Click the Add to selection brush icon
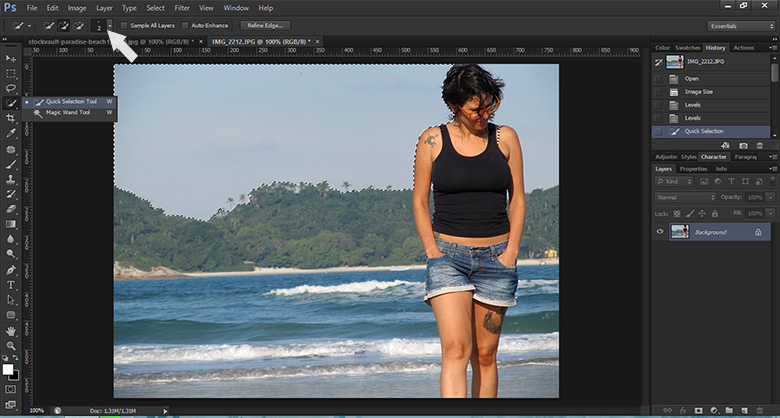 pyautogui.click(x=62, y=25)
